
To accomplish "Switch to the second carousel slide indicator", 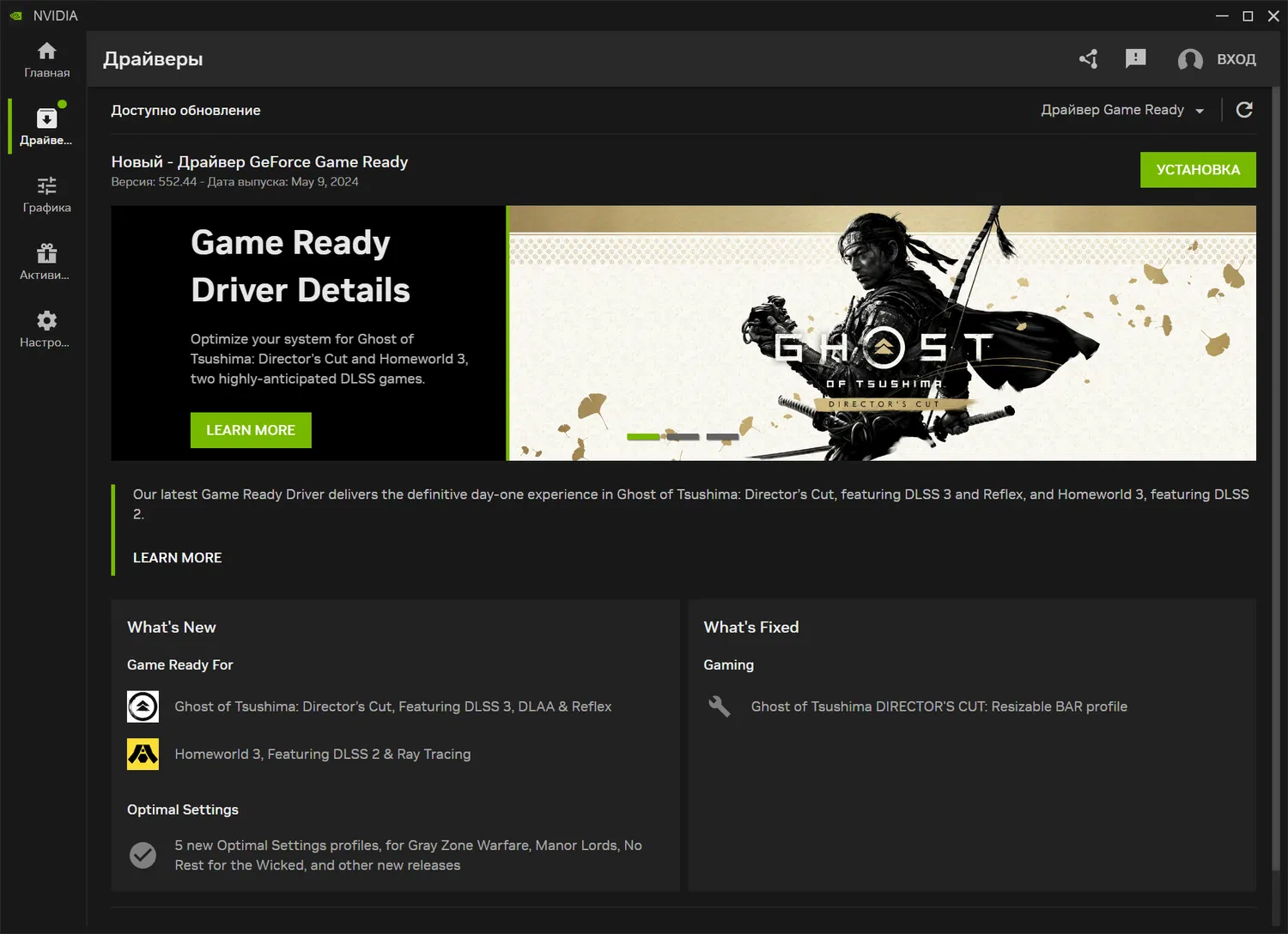I will [x=683, y=437].
